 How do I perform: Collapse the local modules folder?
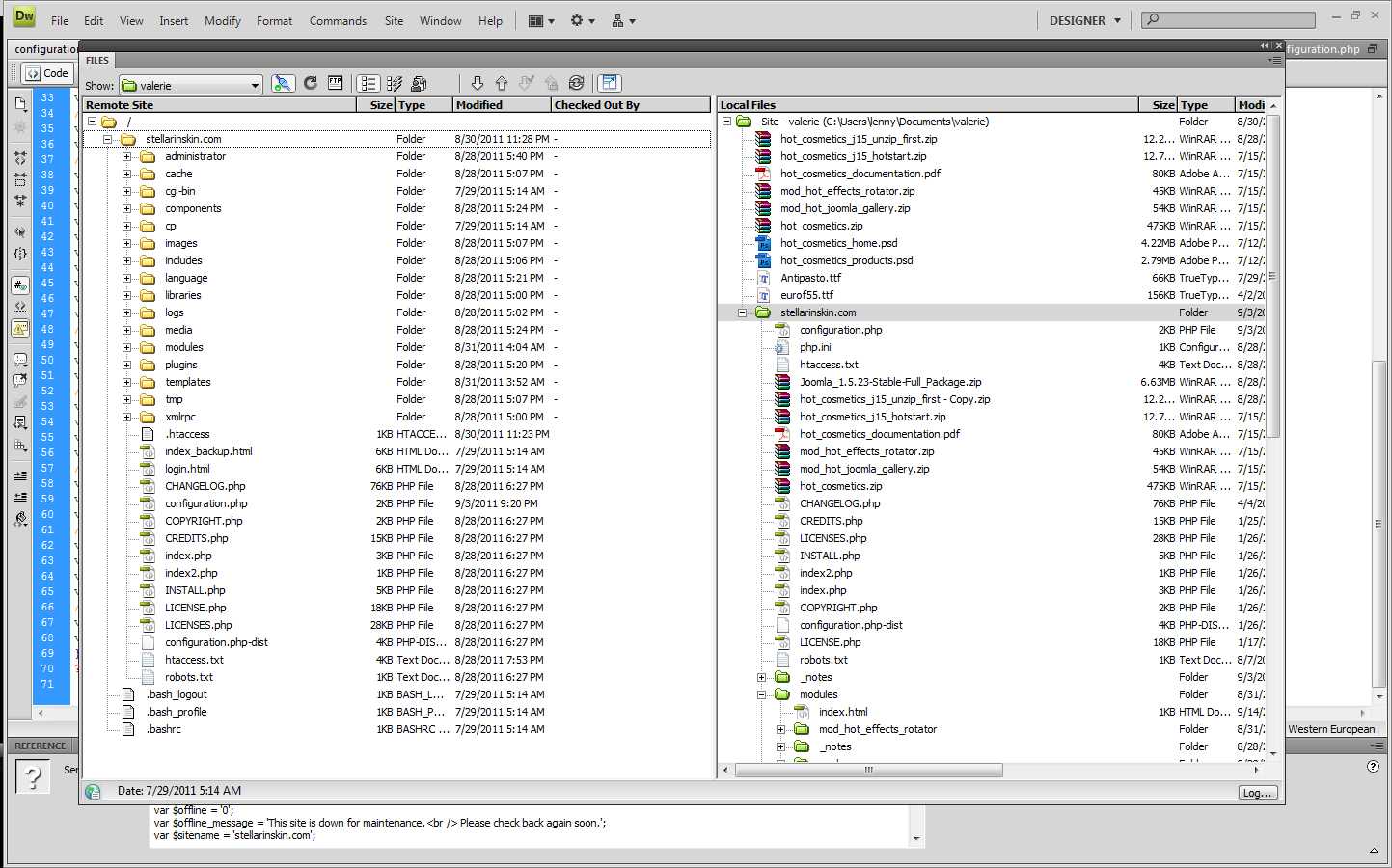point(761,694)
